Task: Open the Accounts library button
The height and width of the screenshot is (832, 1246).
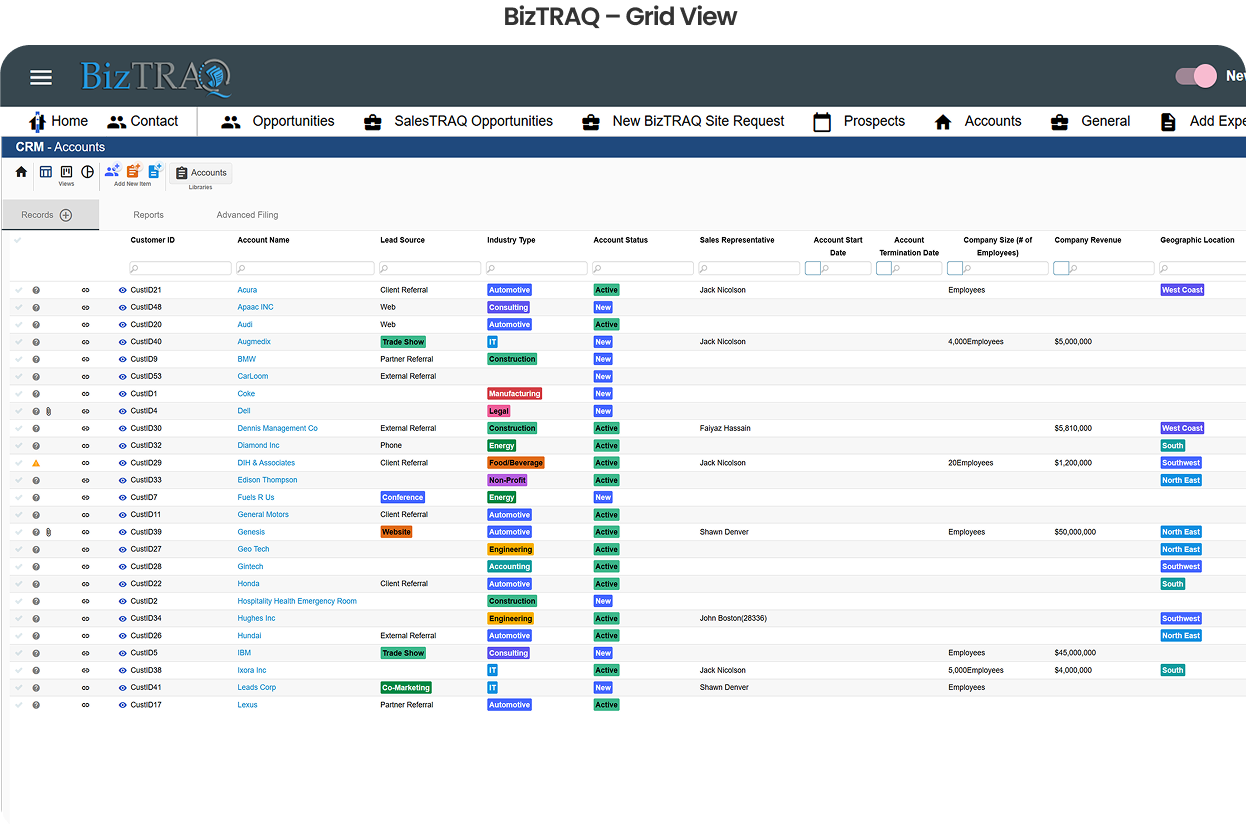Action: pyautogui.click(x=201, y=173)
